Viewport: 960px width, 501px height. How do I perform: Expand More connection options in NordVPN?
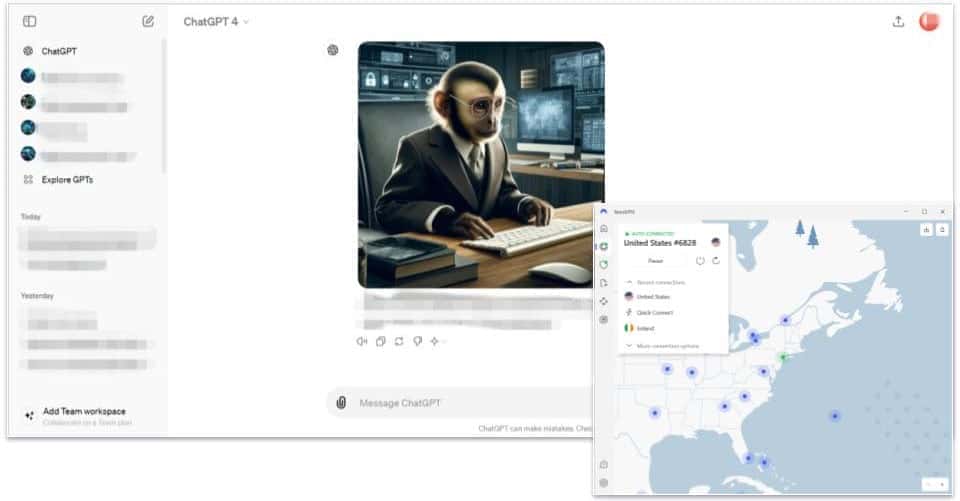pos(662,346)
